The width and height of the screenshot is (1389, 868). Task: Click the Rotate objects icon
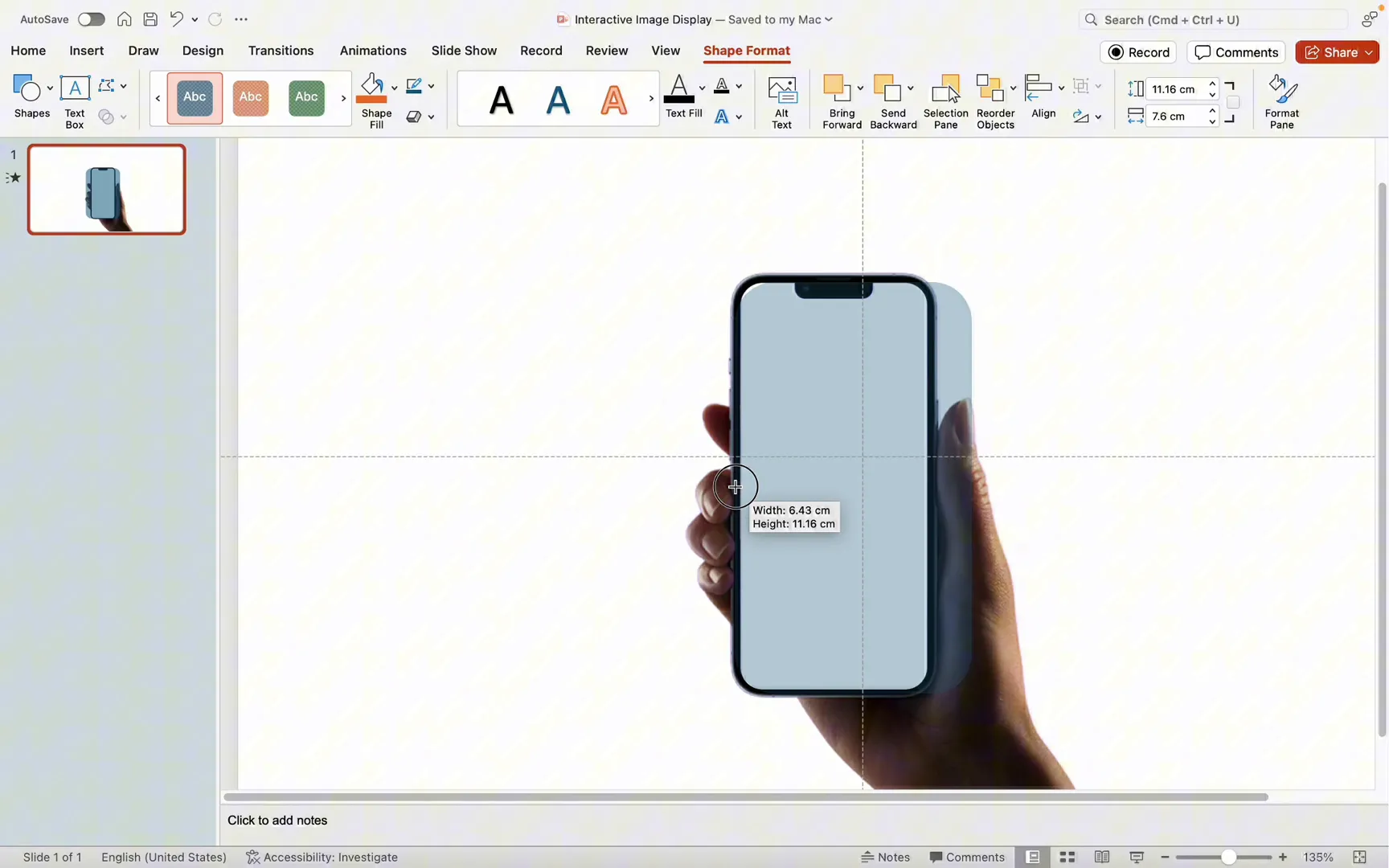(1081, 117)
